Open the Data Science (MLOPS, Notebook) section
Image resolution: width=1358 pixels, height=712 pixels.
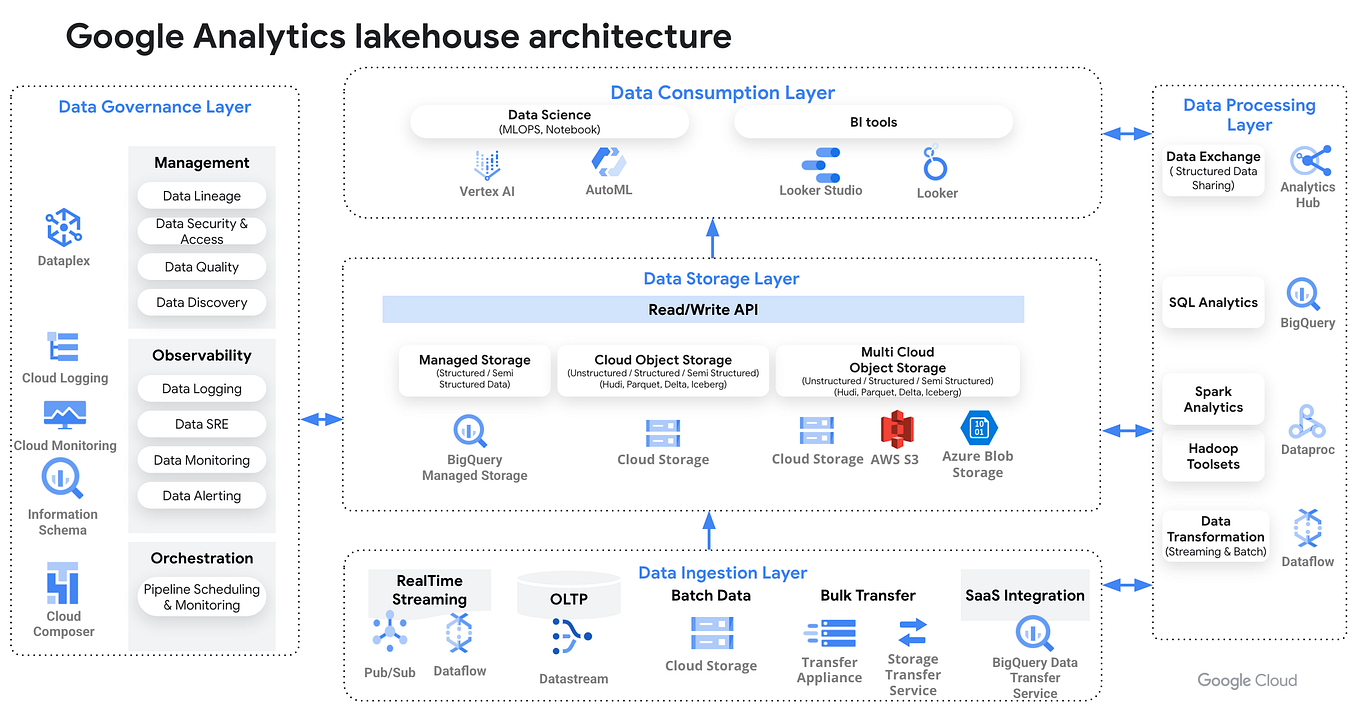tap(549, 120)
